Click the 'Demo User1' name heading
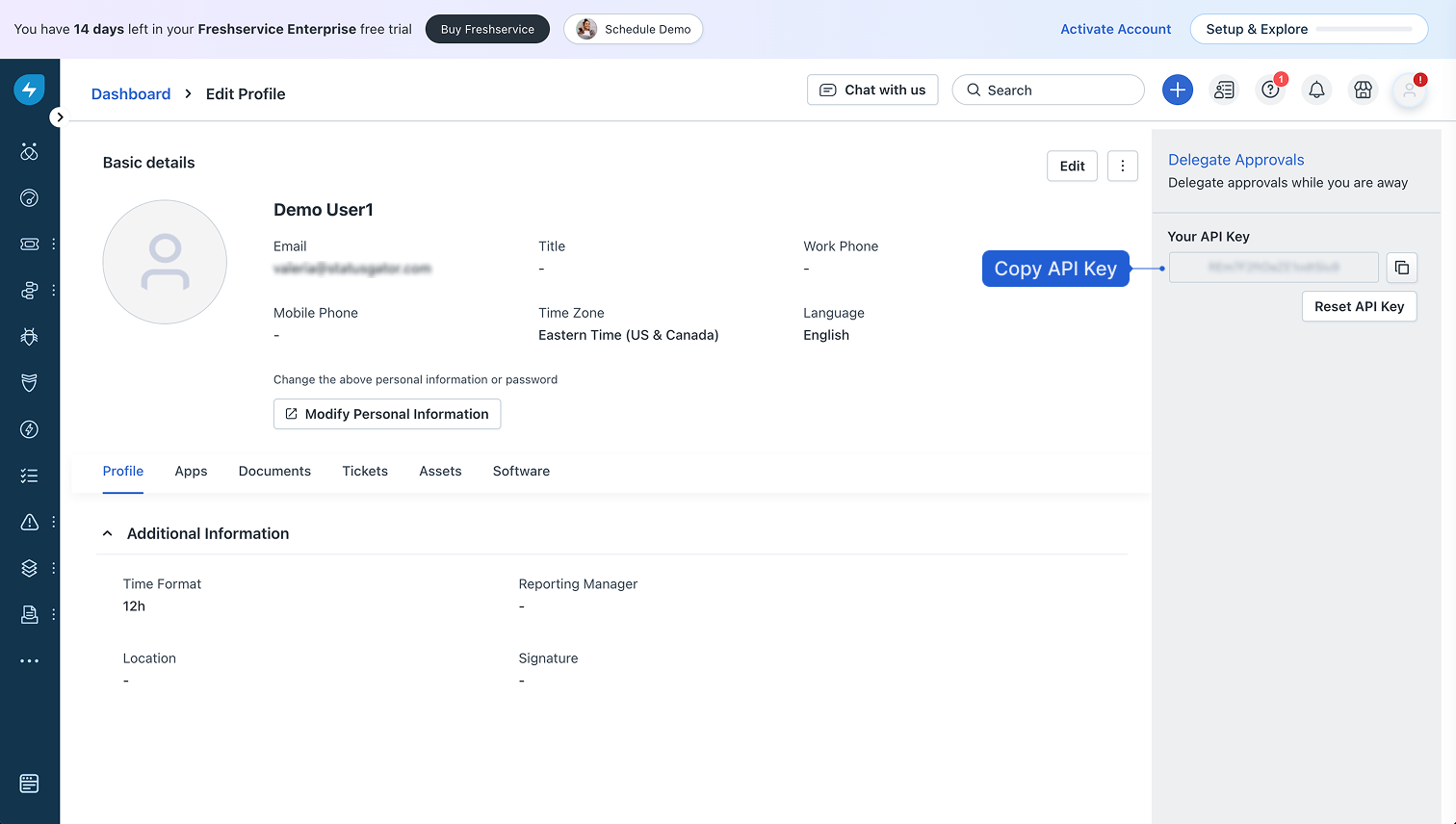Screen dimensions: 1456x824 [324, 210]
